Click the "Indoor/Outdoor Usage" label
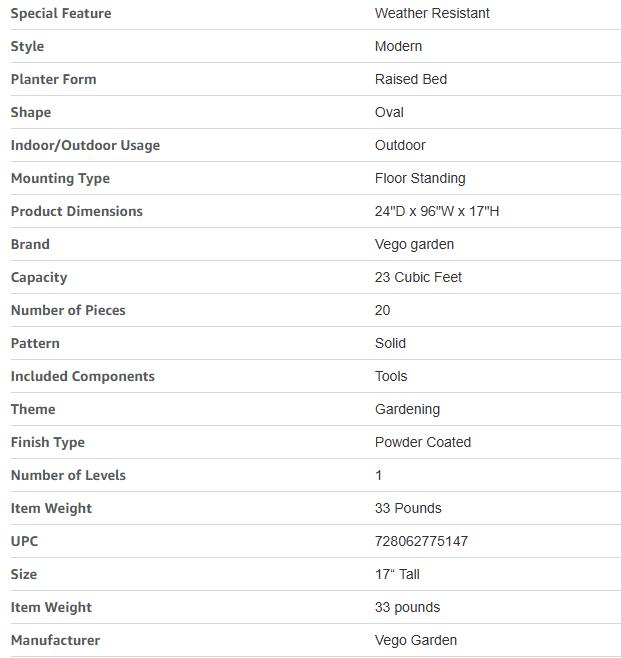 pyautogui.click(x=85, y=145)
